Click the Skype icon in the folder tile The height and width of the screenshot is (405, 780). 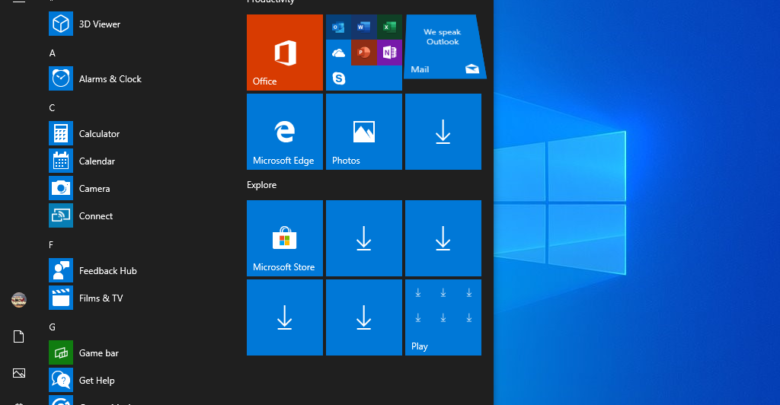click(x=338, y=78)
